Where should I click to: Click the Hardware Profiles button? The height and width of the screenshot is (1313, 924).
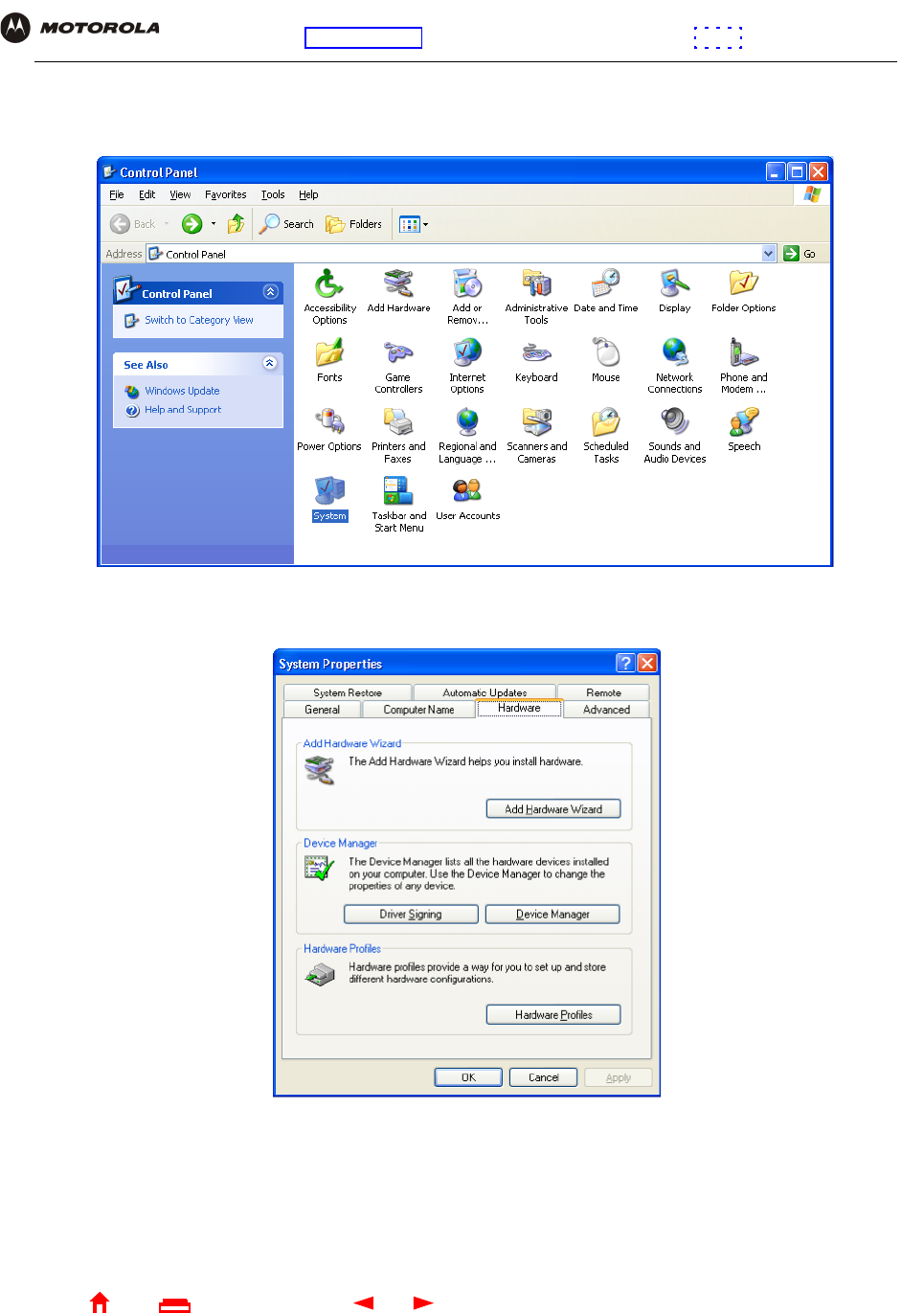click(553, 1015)
